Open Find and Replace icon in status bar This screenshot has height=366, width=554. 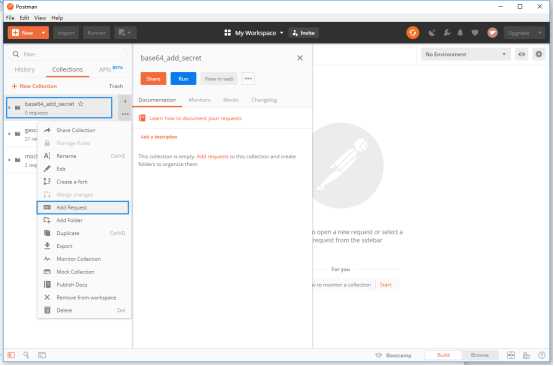[26, 355]
